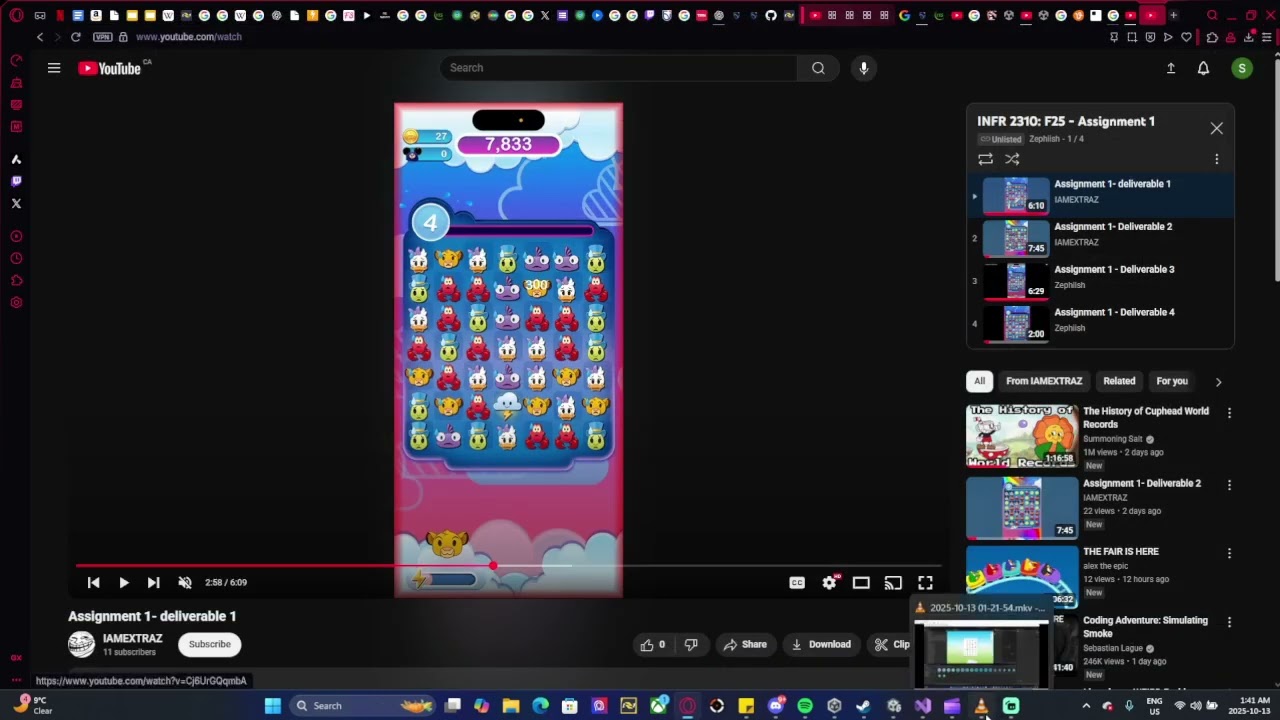Click the browser address bar URL
This screenshot has width=1280, height=720.
[188, 37]
